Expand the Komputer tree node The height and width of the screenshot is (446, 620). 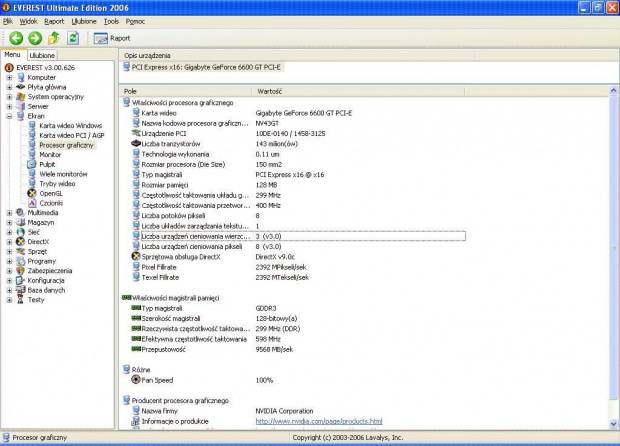coord(9,77)
